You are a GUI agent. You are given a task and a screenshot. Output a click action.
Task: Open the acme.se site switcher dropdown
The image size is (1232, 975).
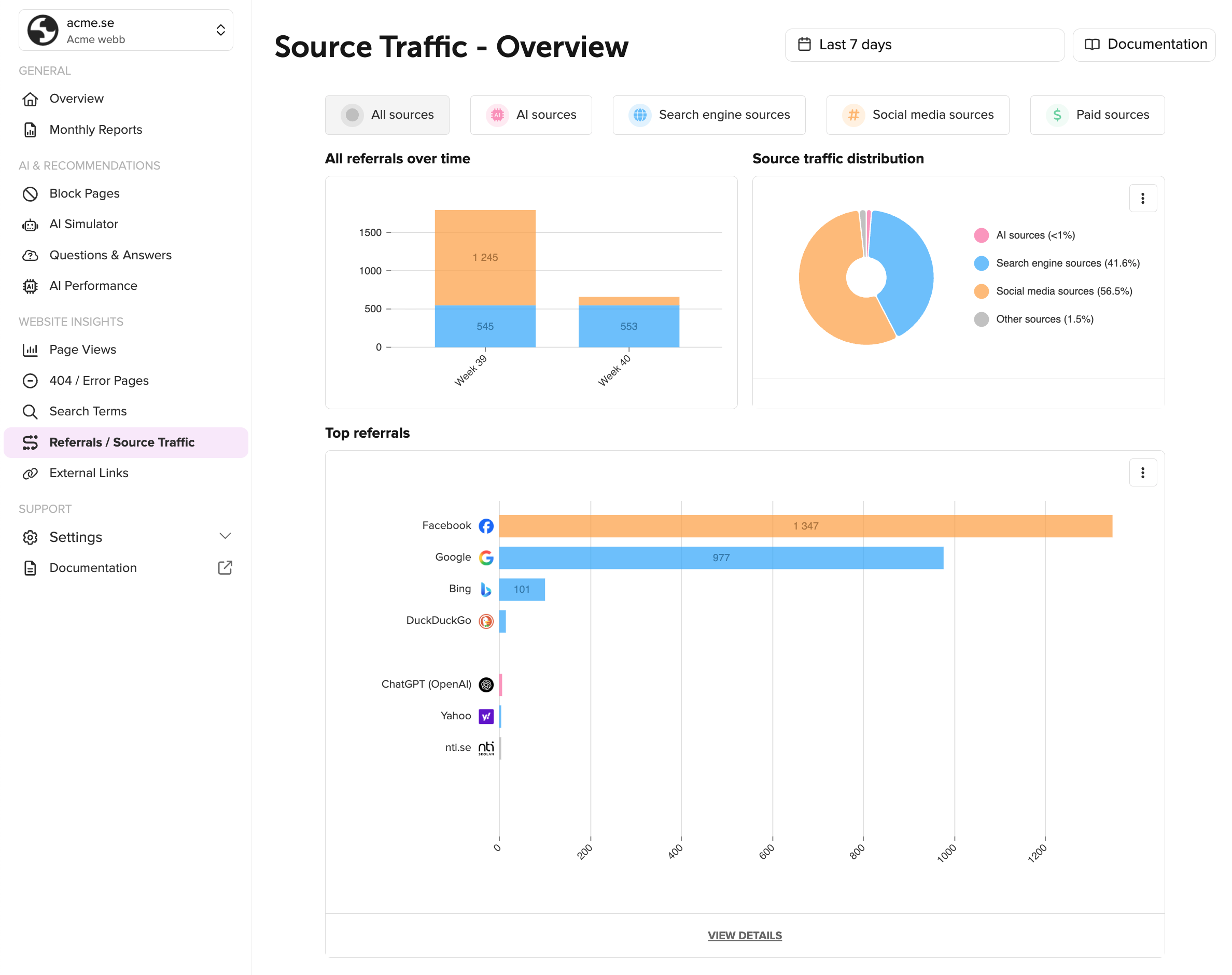coord(126,30)
